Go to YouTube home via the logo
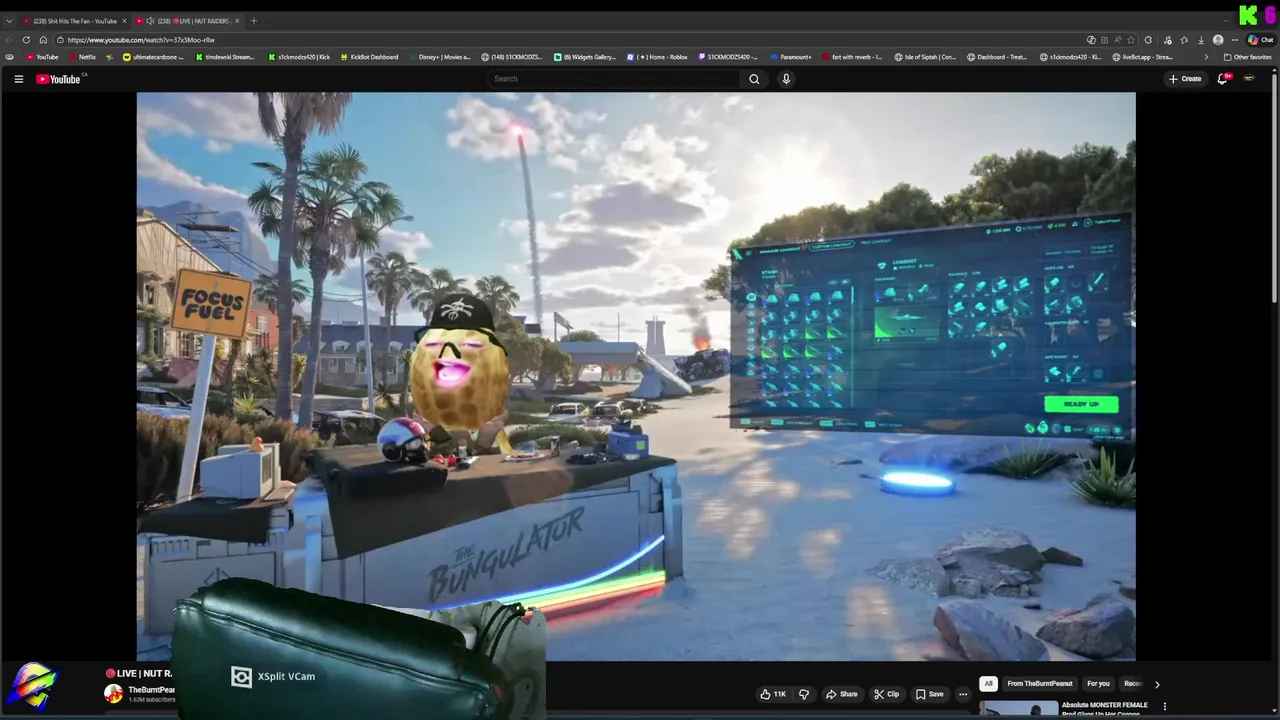The height and width of the screenshot is (720, 1280). click(x=58, y=79)
